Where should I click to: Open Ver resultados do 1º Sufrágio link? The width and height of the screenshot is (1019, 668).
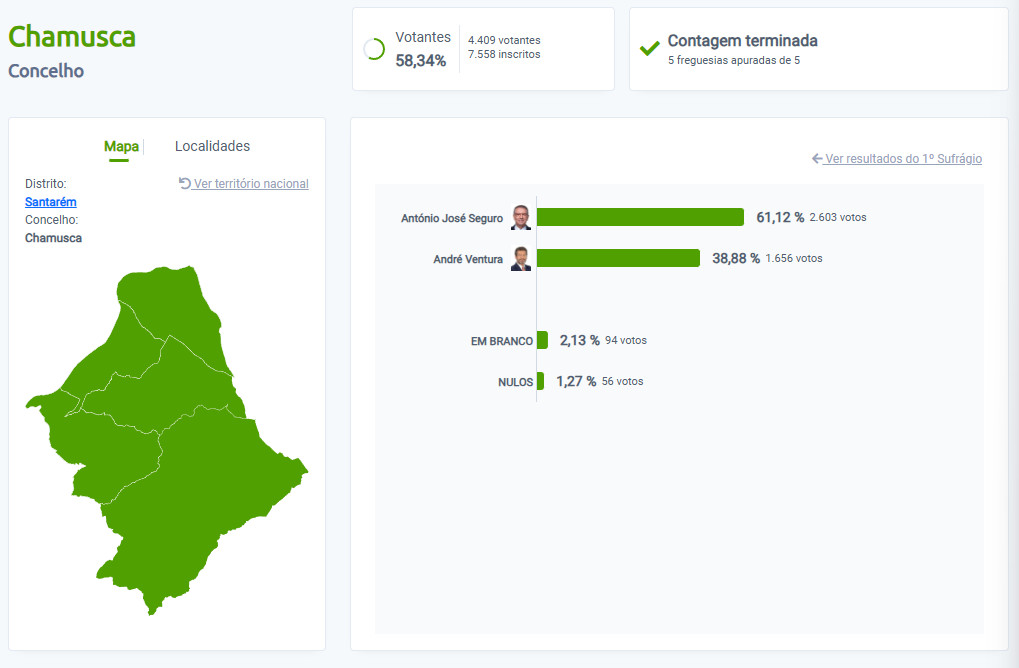click(903, 159)
